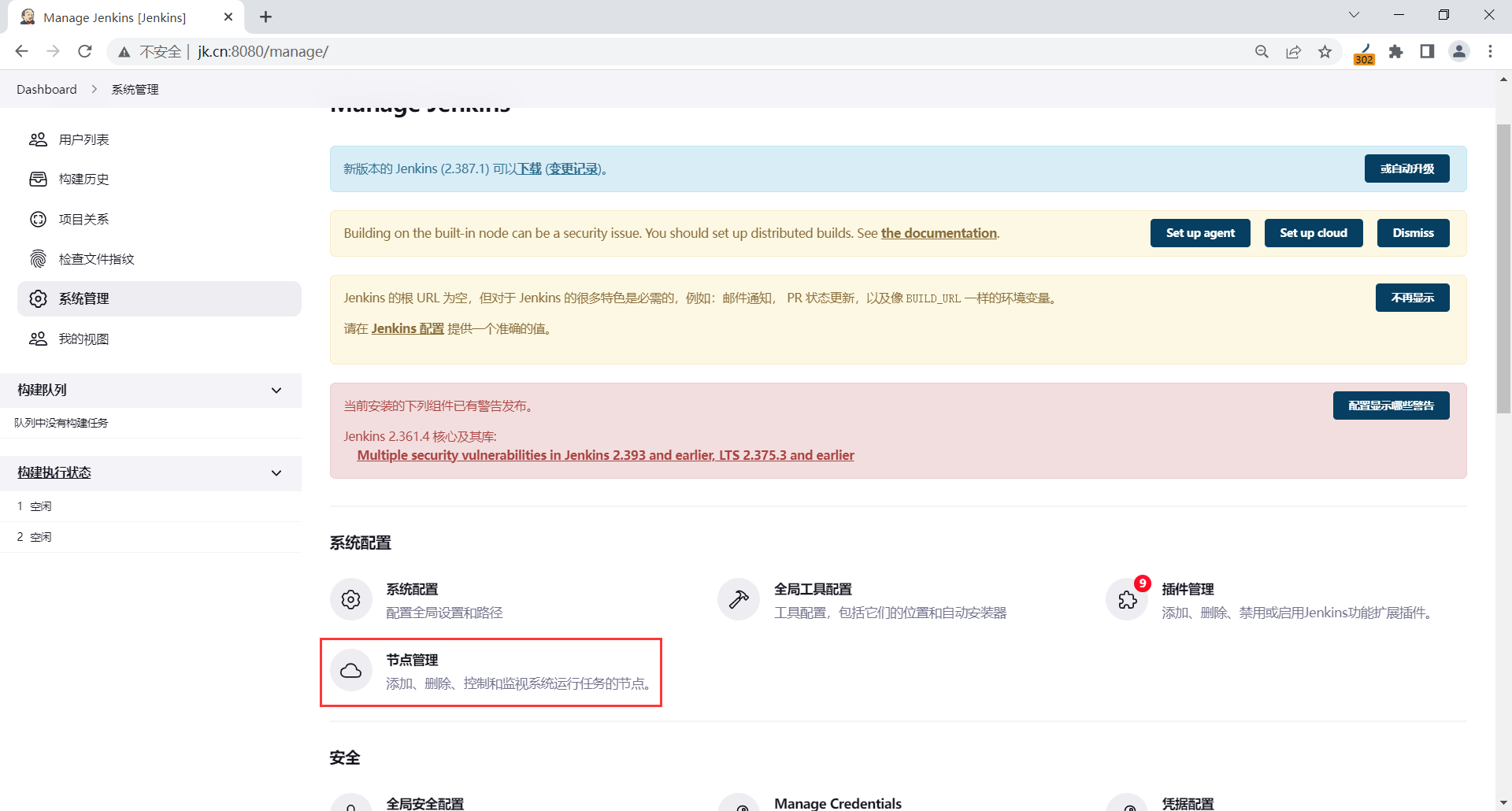Click the 插件管理 puzzle icon
The height and width of the screenshot is (811, 1512).
click(x=1127, y=600)
